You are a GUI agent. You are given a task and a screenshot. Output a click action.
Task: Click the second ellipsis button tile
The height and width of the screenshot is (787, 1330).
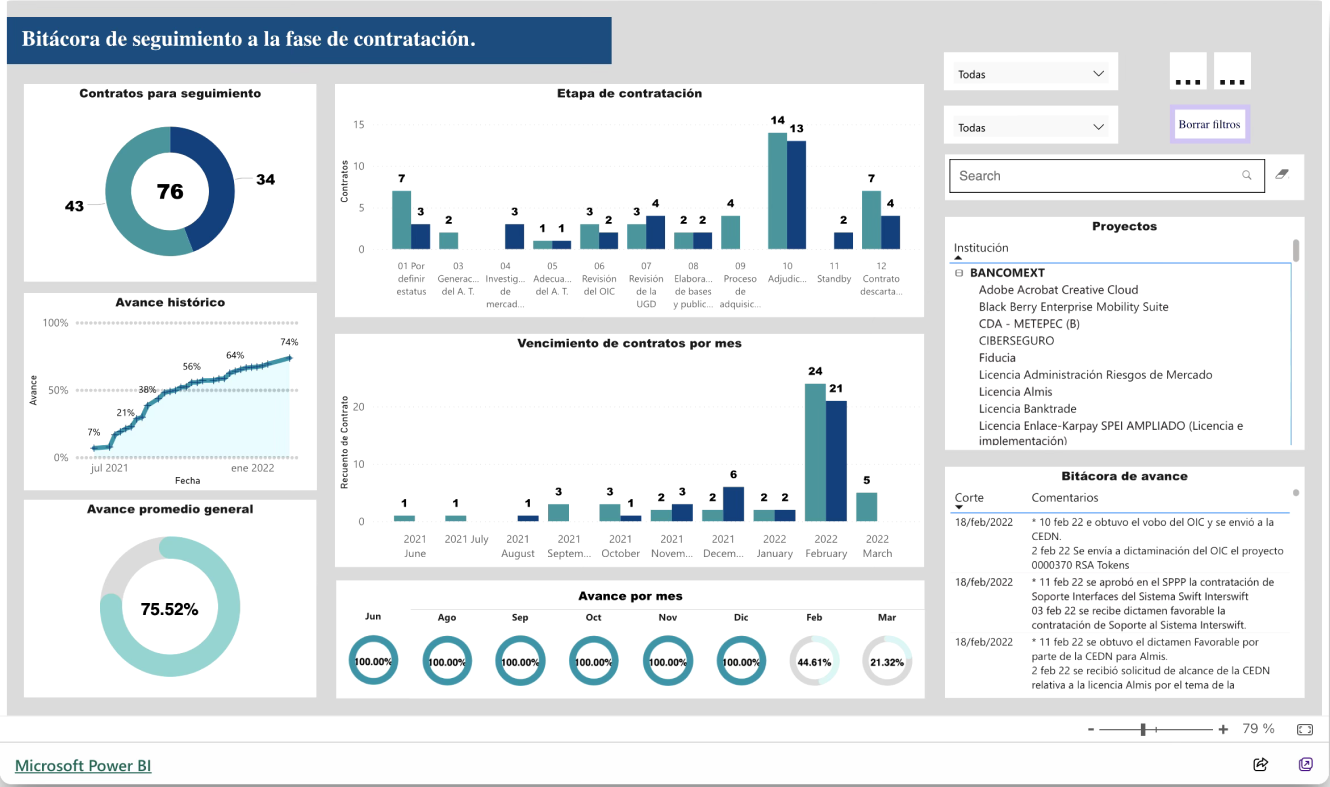(1232, 72)
